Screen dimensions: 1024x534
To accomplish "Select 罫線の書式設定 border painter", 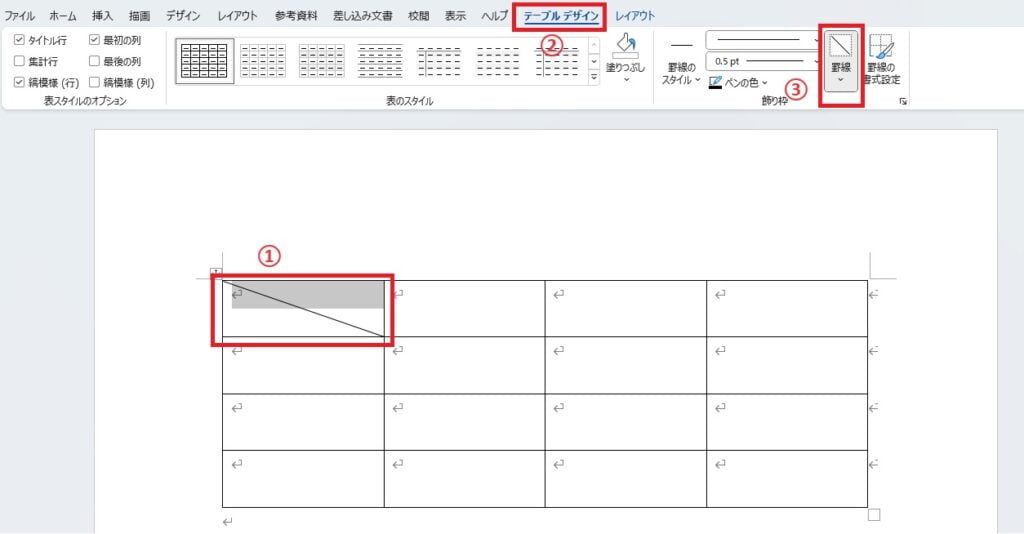I will [882, 59].
